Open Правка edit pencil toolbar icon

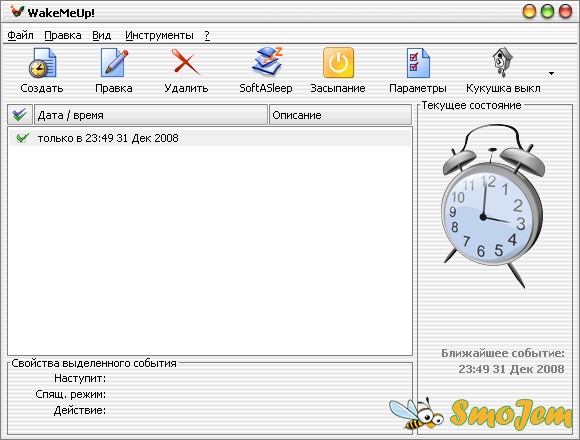tap(114, 63)
